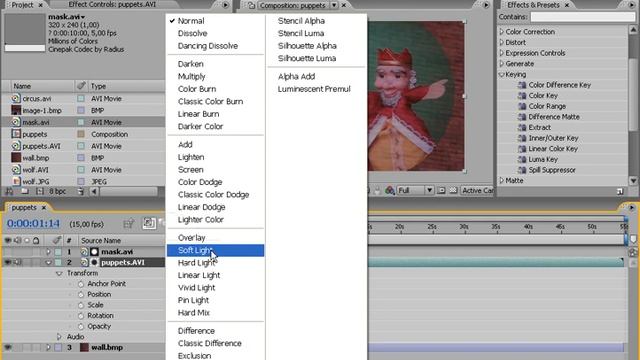Click the 30s mark on the time ruler
Image resolution: width=640 pixels, height=360 pixels.
[x=464, y=227]
